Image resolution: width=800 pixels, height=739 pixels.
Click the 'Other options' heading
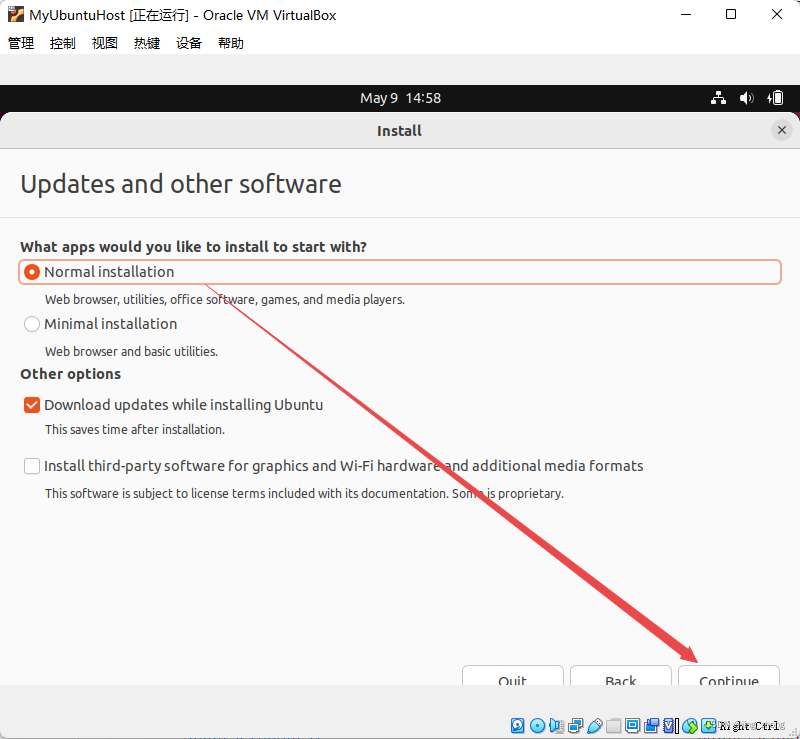(70, 374)
